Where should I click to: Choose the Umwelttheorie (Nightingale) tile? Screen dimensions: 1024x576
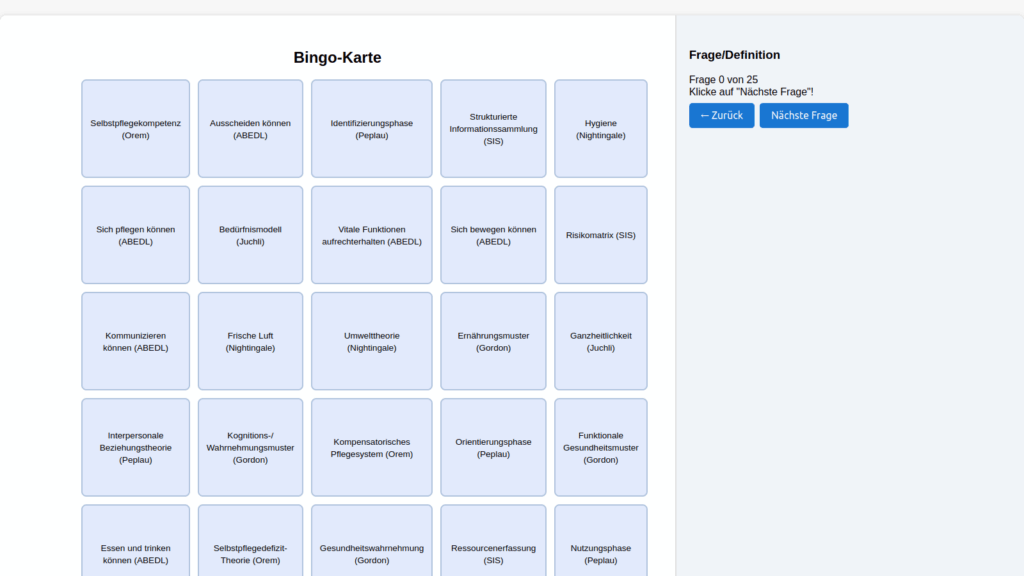tap(371, 341)
